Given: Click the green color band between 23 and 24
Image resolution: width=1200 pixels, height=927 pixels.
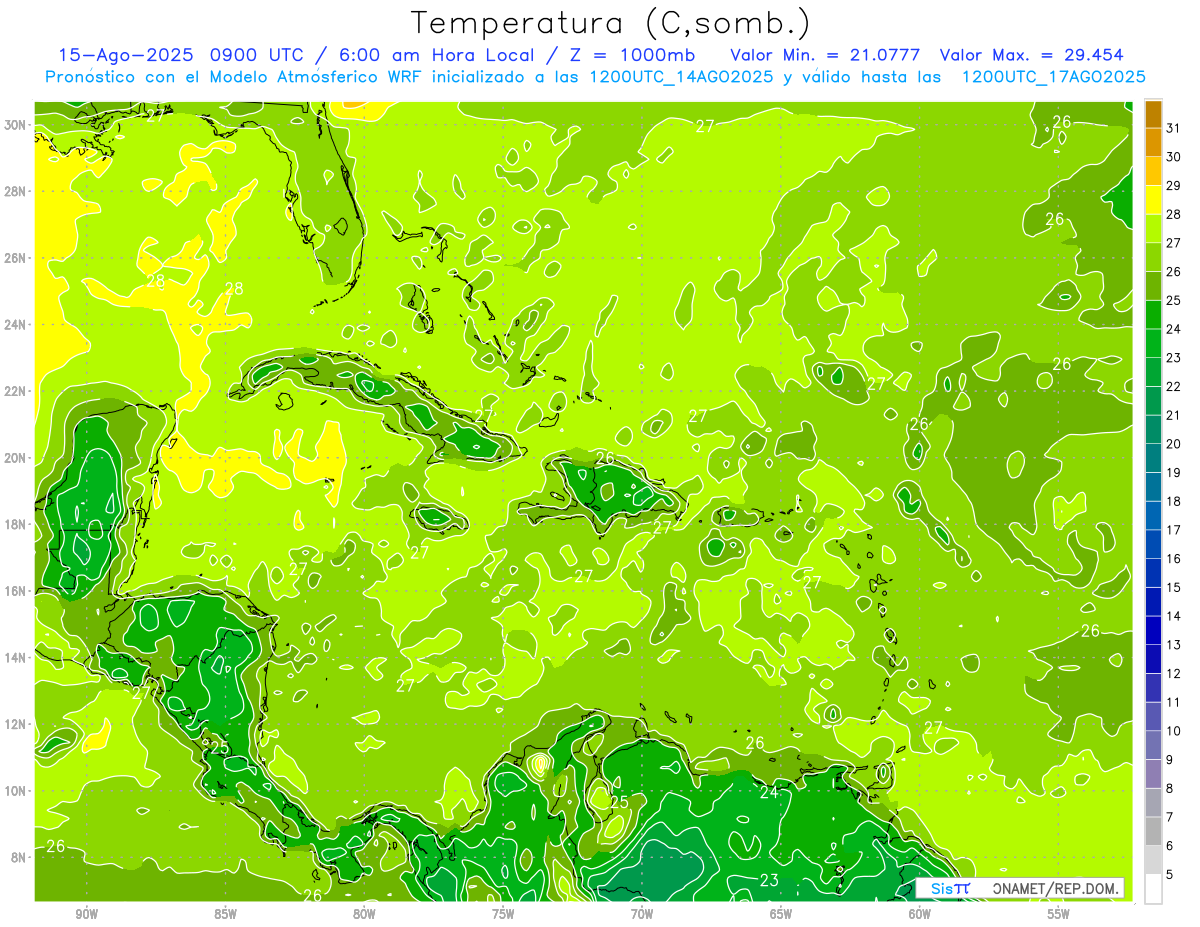Looking at the screenshot, I should 1153,344.
